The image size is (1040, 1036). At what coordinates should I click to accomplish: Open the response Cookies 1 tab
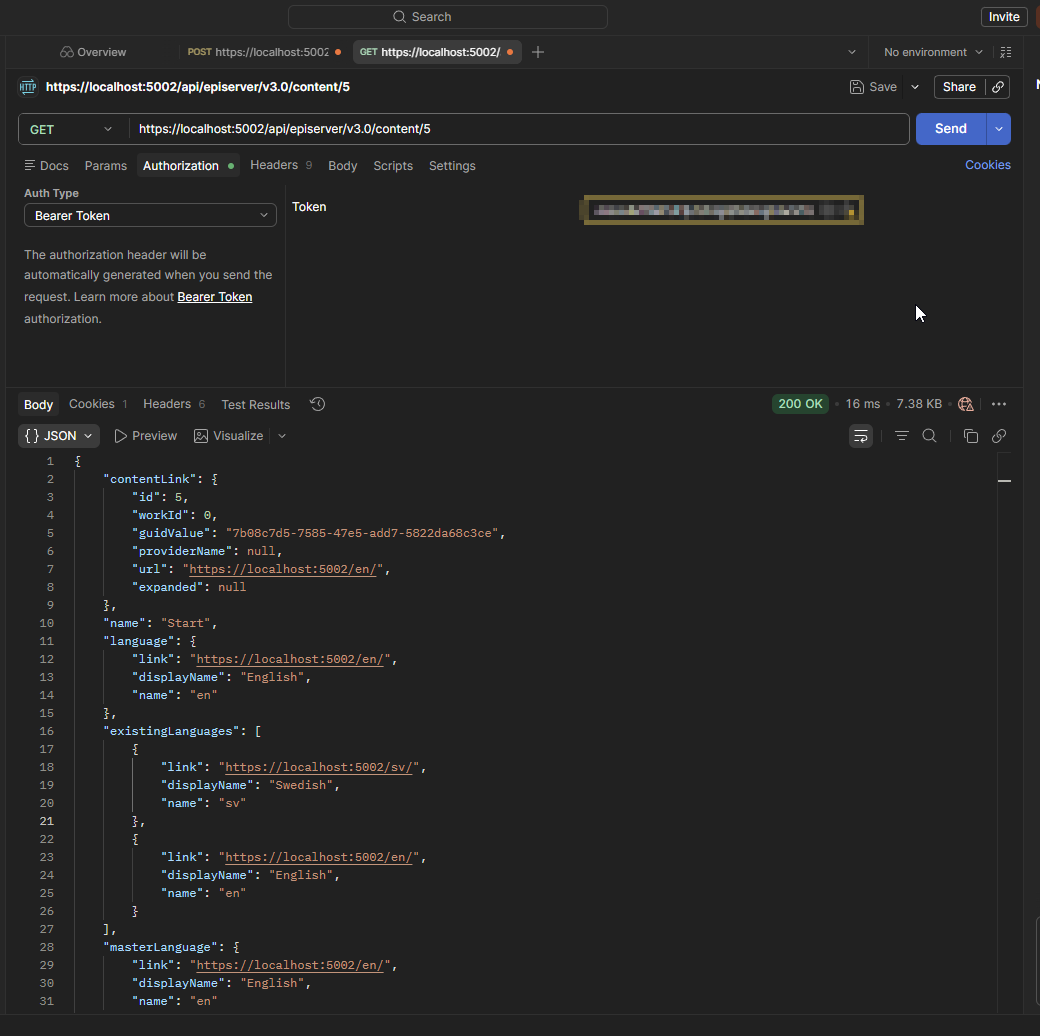click(x=98, y=404)
